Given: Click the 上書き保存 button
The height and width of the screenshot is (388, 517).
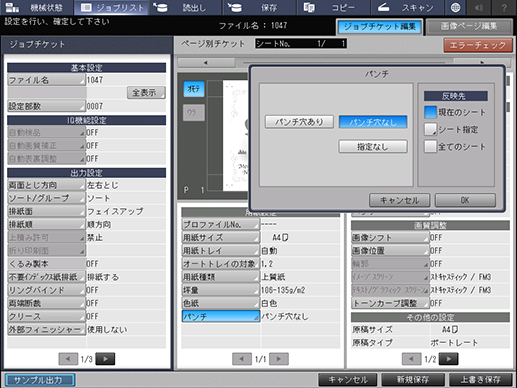Looking at the screenshot, I should 481,380.
